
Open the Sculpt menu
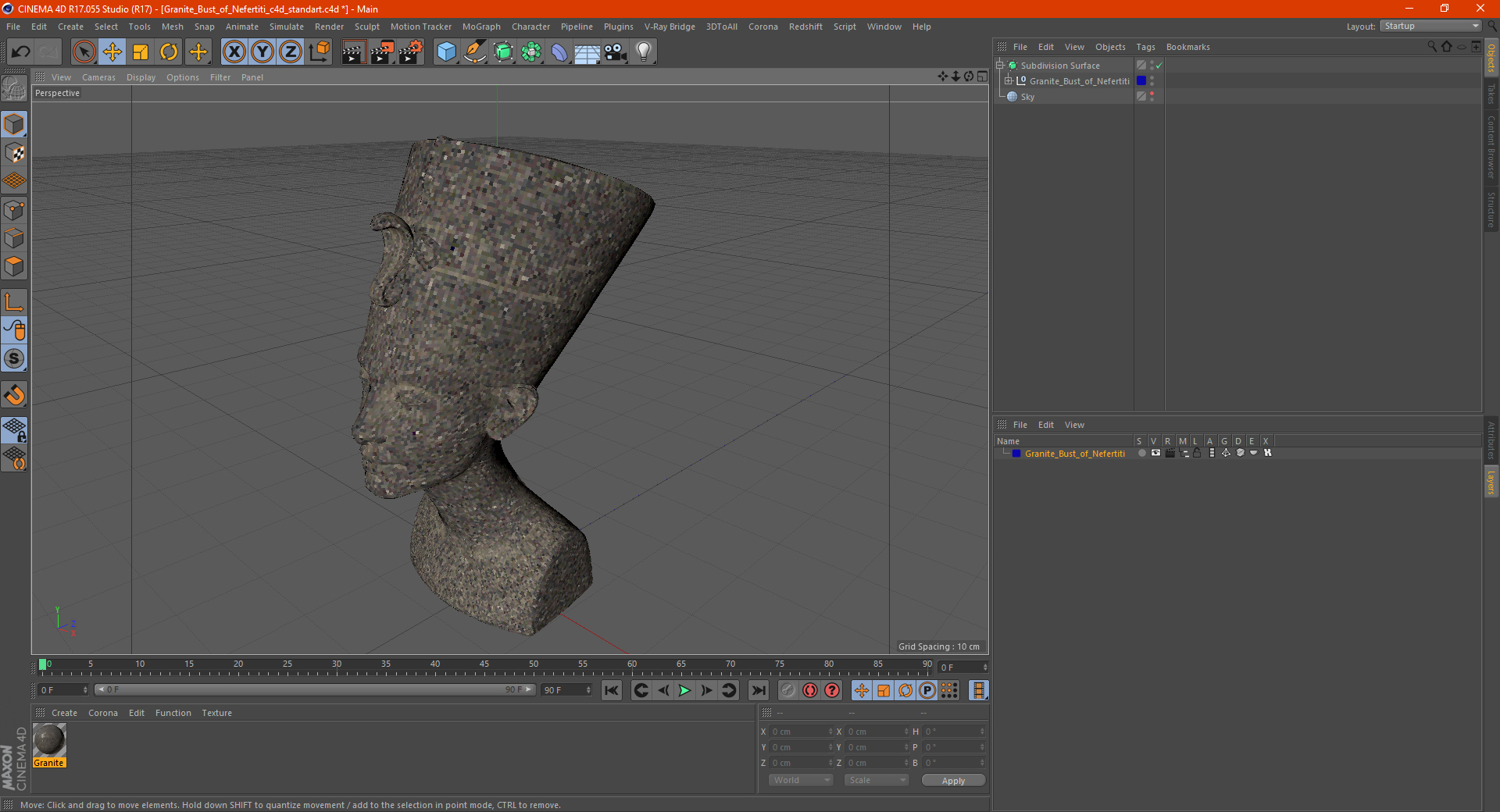click(x=366, y=27)
